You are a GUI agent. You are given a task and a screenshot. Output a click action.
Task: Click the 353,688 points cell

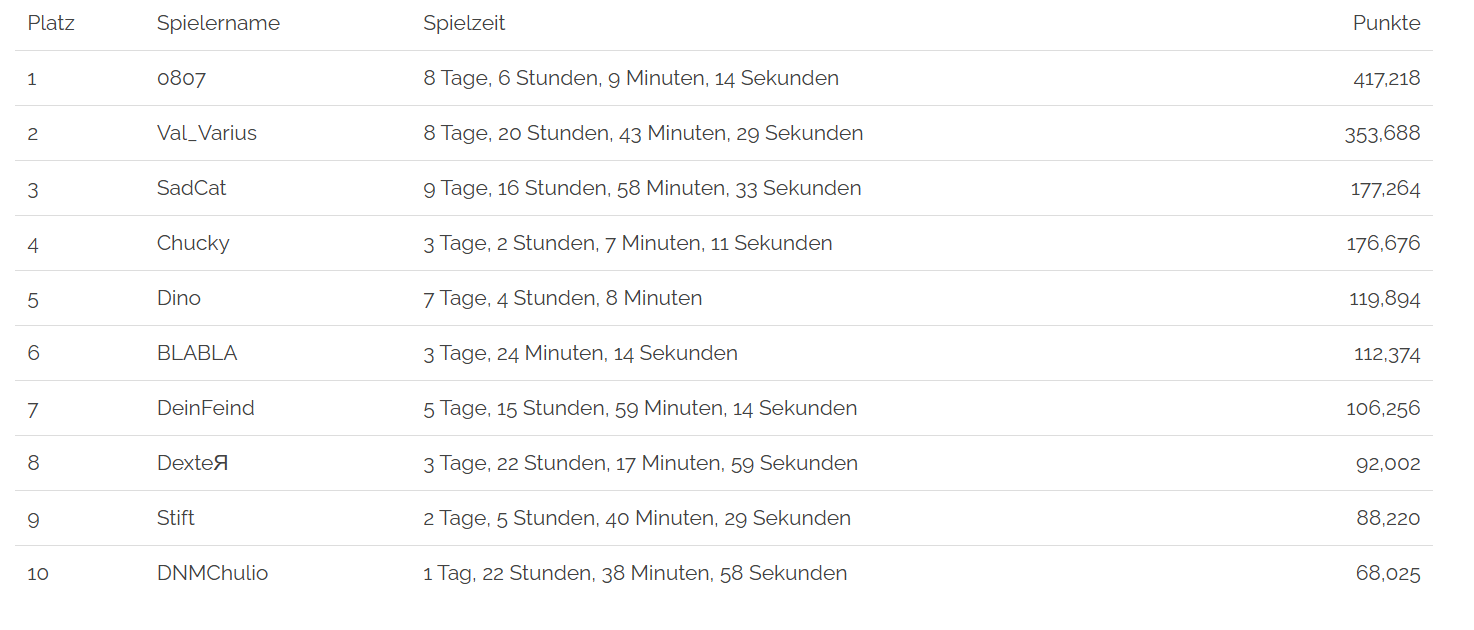click(x=1382, y=133)
